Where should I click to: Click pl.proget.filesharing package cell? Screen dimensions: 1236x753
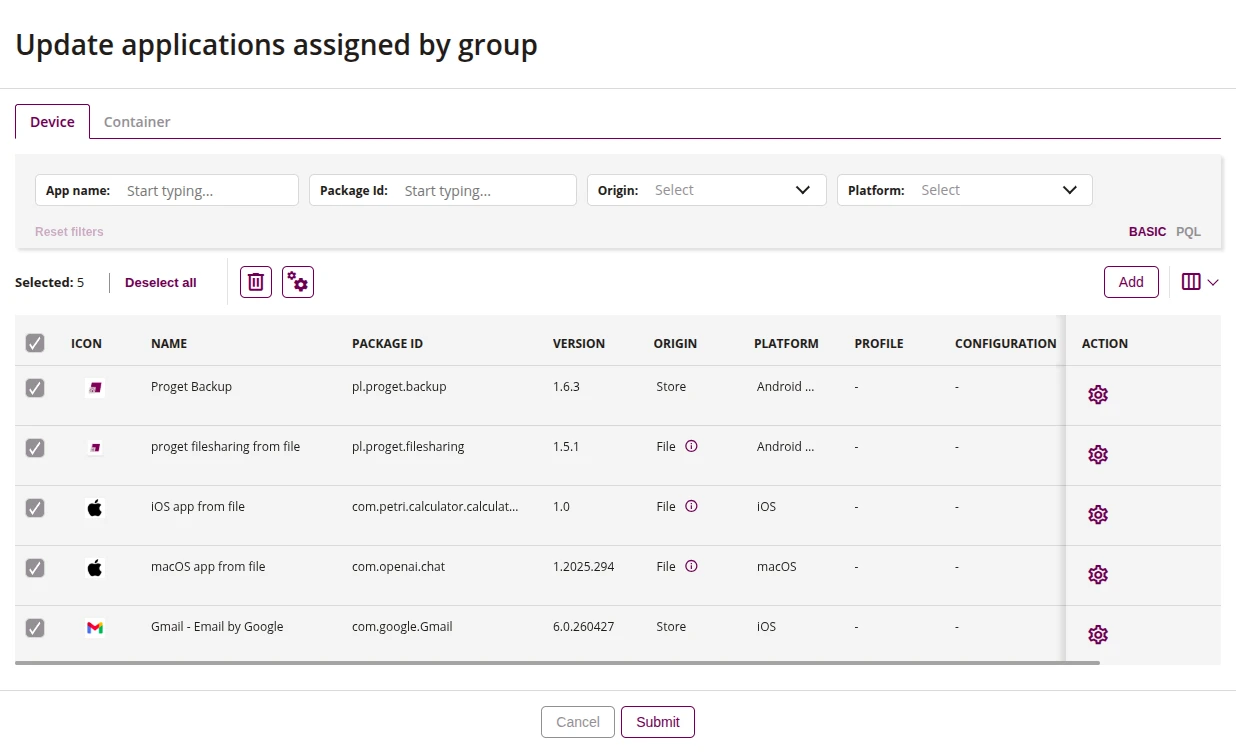pos(408,446)
